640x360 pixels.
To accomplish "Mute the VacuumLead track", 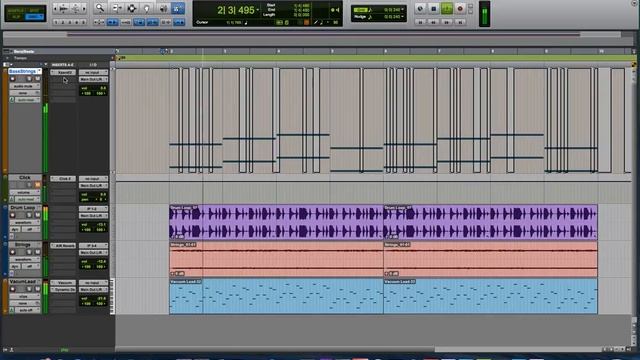I will click(38, 289).
